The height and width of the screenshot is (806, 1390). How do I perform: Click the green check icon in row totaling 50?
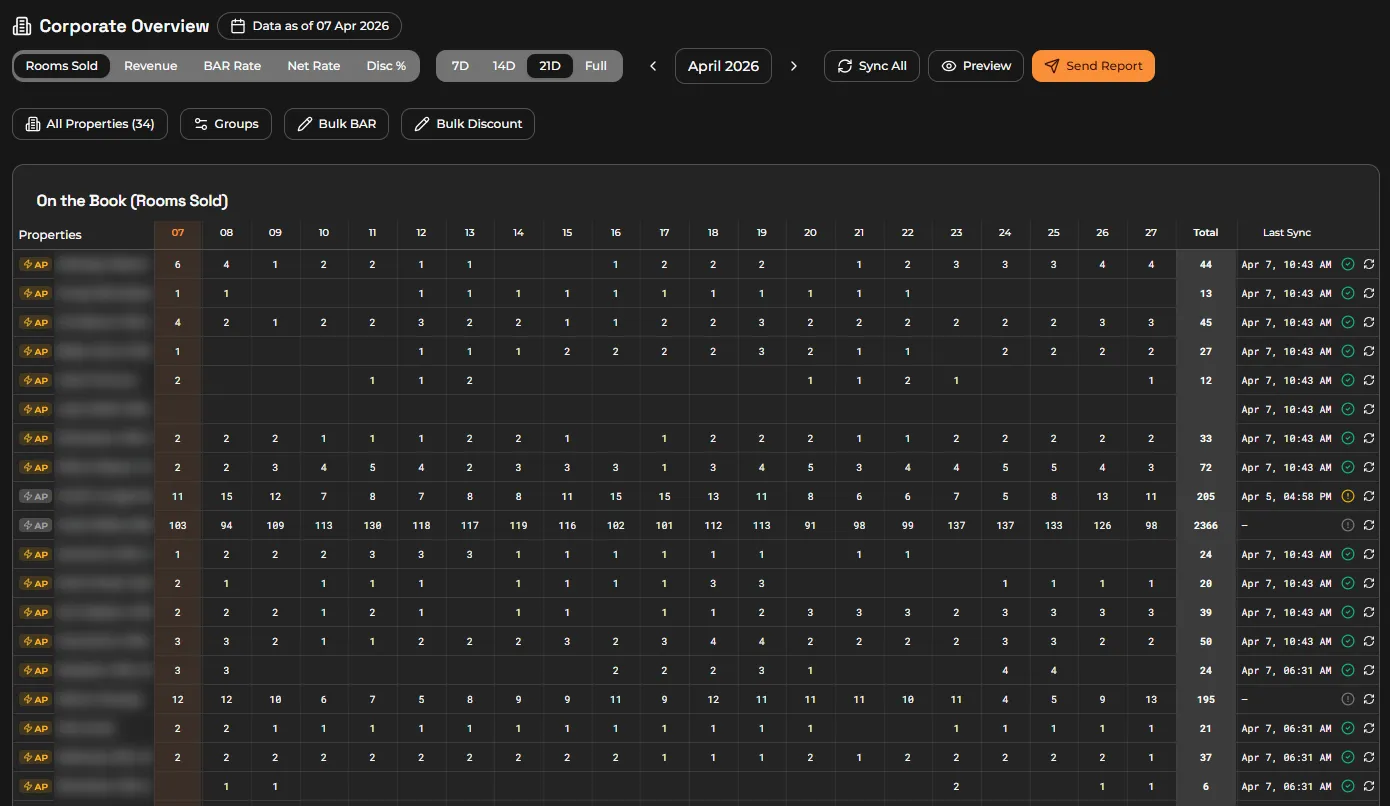(1348, 641)
